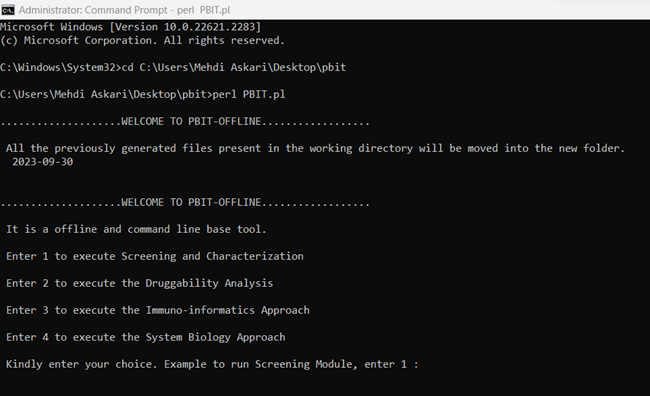Click the input prompt after 'enter 1 :'

427,364
